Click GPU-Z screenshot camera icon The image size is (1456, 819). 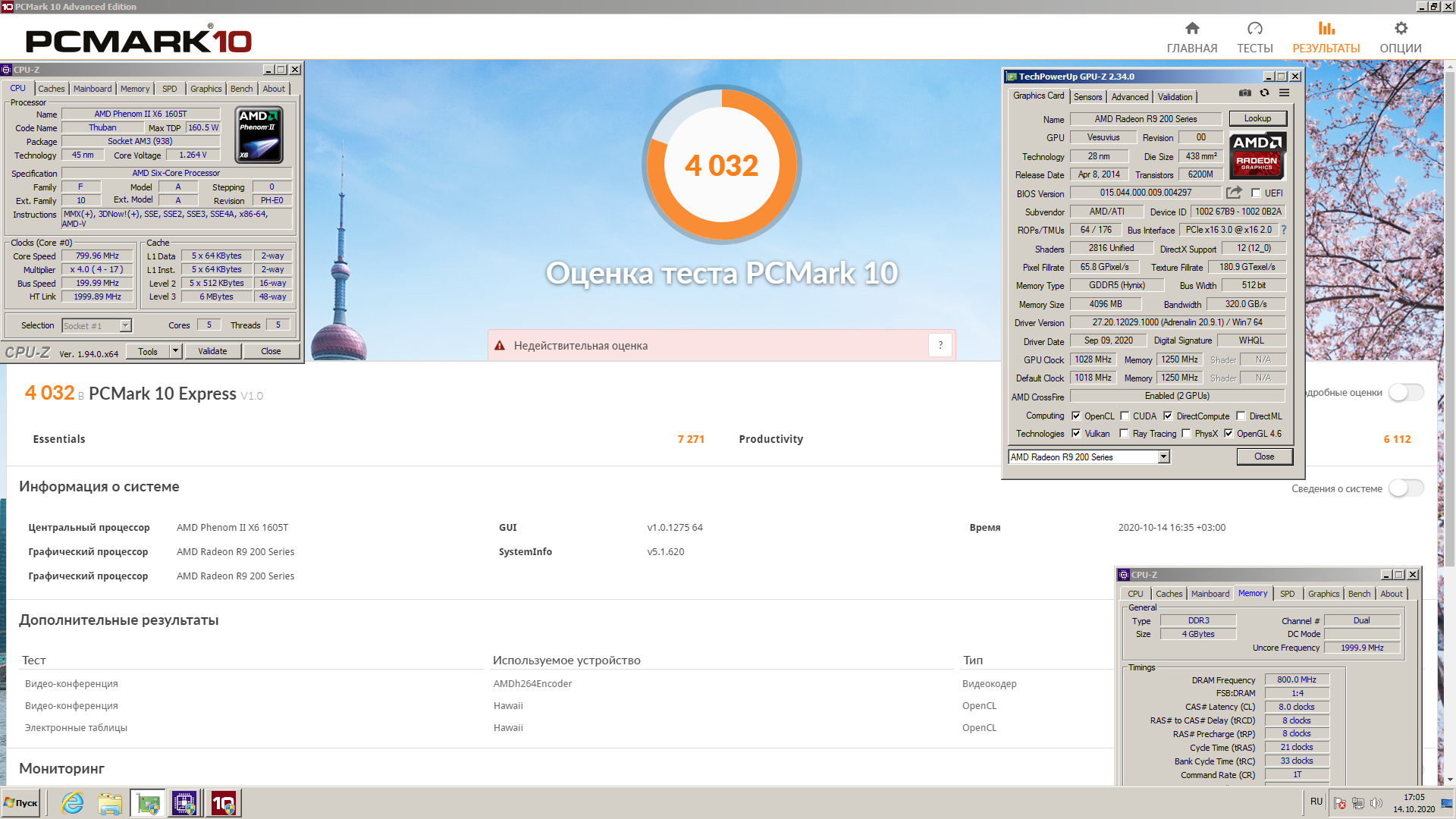click(1245, 93)
